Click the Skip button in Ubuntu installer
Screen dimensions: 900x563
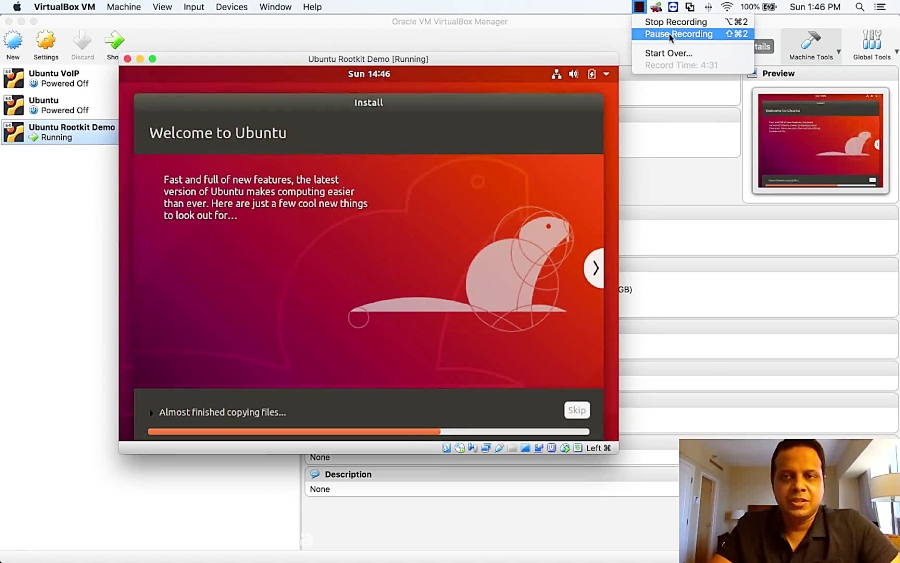[x=576, y=410]
